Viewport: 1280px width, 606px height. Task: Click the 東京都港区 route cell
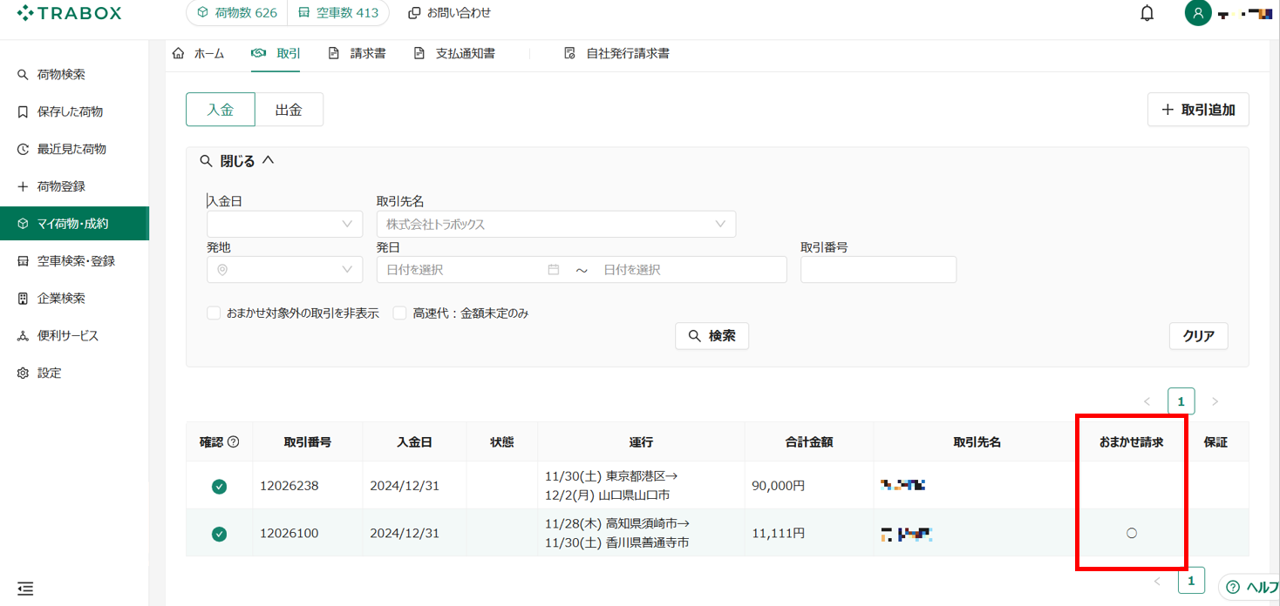tap(641, 485)
